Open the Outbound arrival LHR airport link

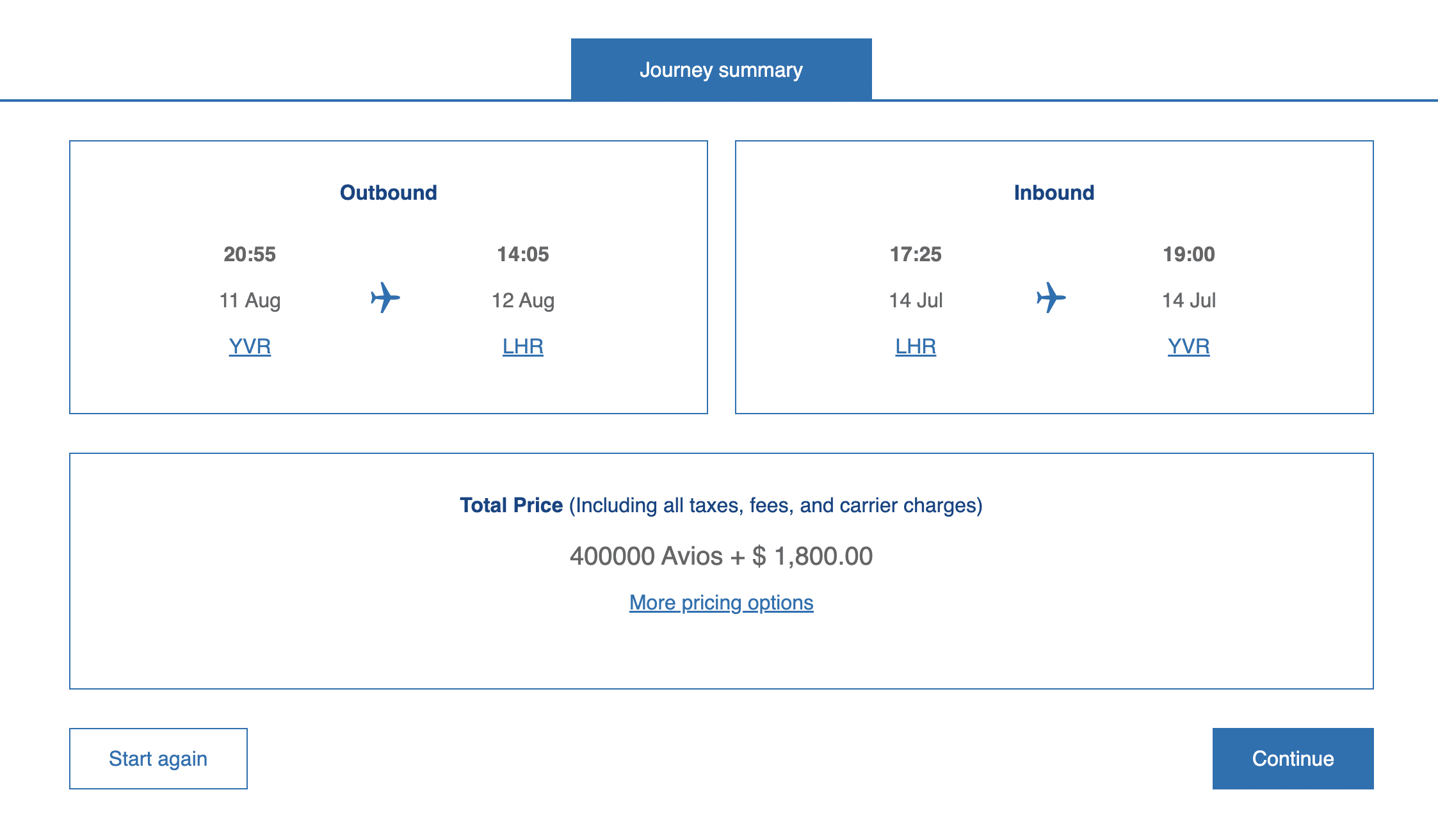[x=522, y=346]
